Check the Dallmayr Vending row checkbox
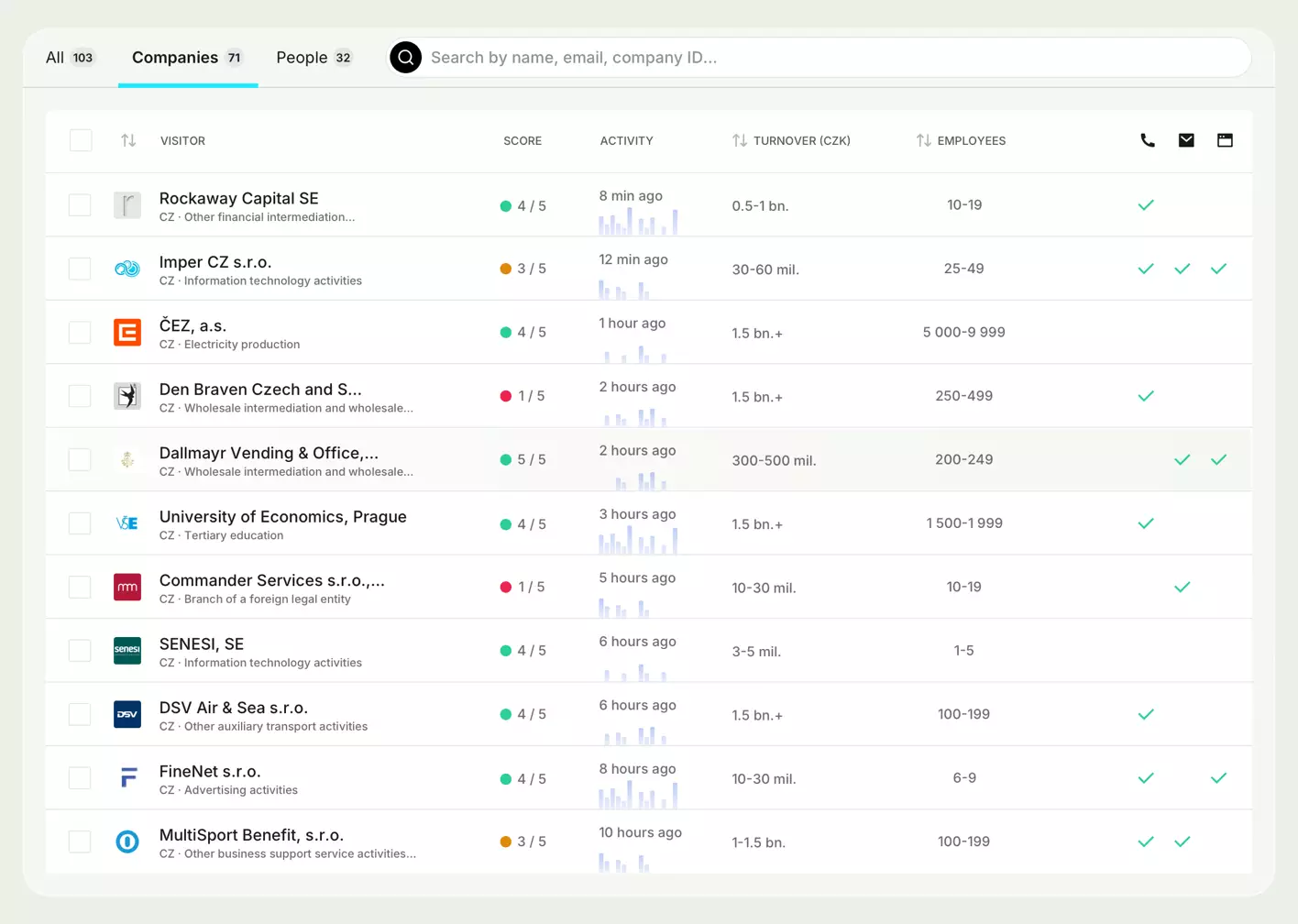The width and height of the screenshot is (1298, 924). [80, 459]
